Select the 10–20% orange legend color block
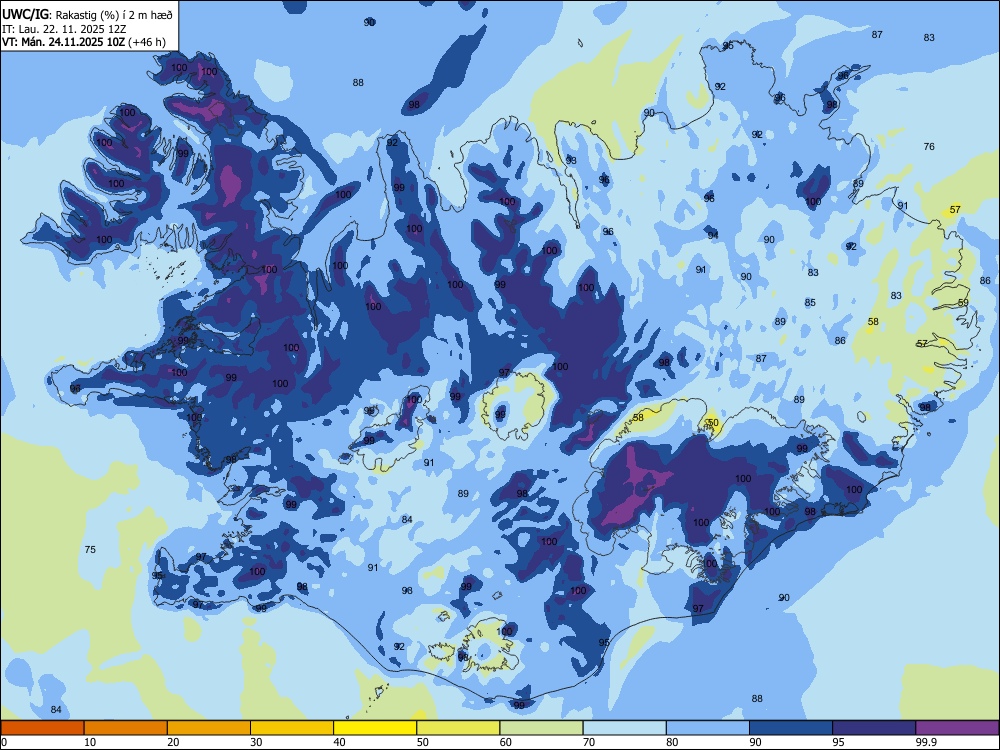1000x750 pixels. [x=126, y=728]
